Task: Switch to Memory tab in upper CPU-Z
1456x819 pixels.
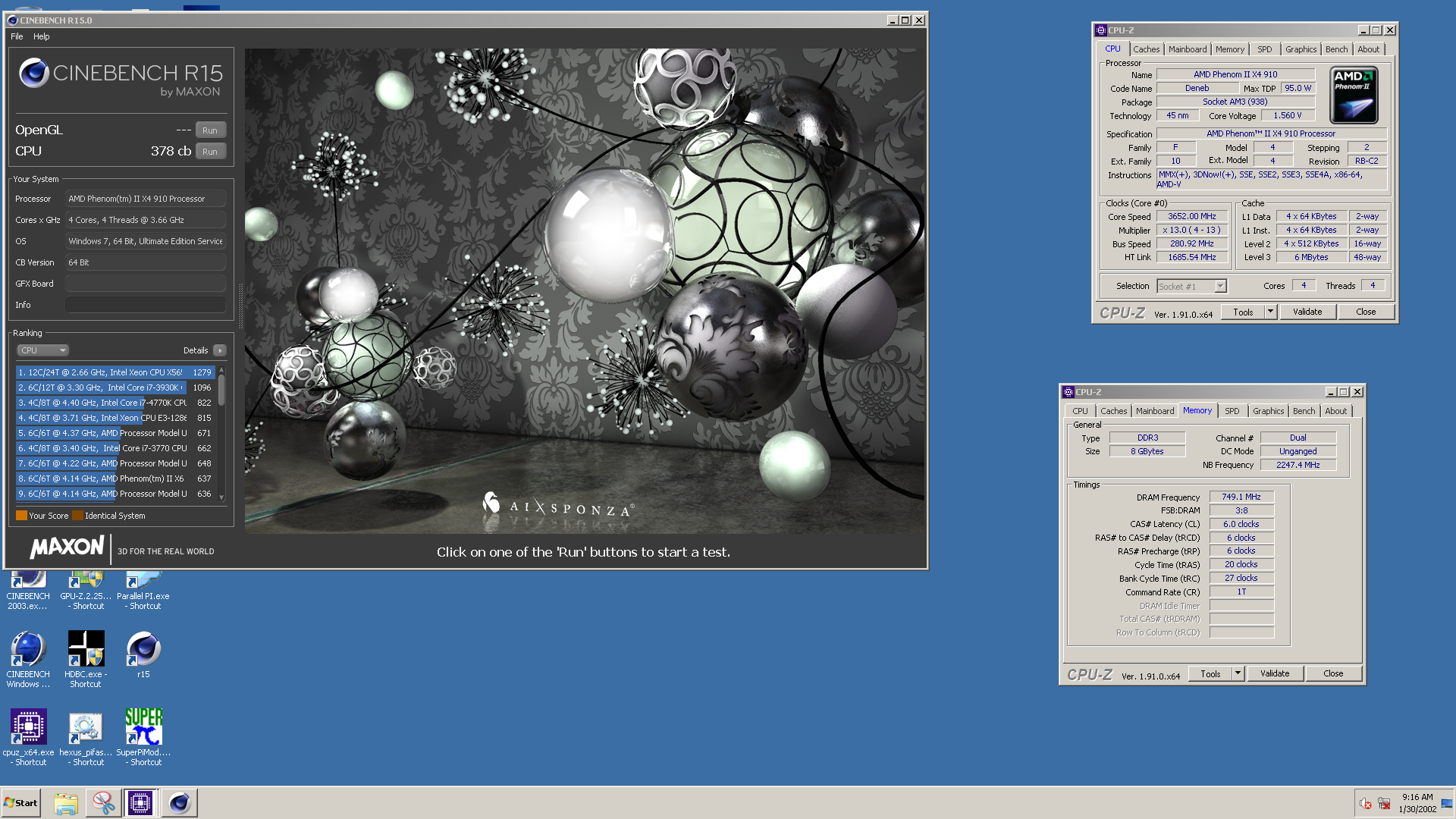Action: point(1229,49)
